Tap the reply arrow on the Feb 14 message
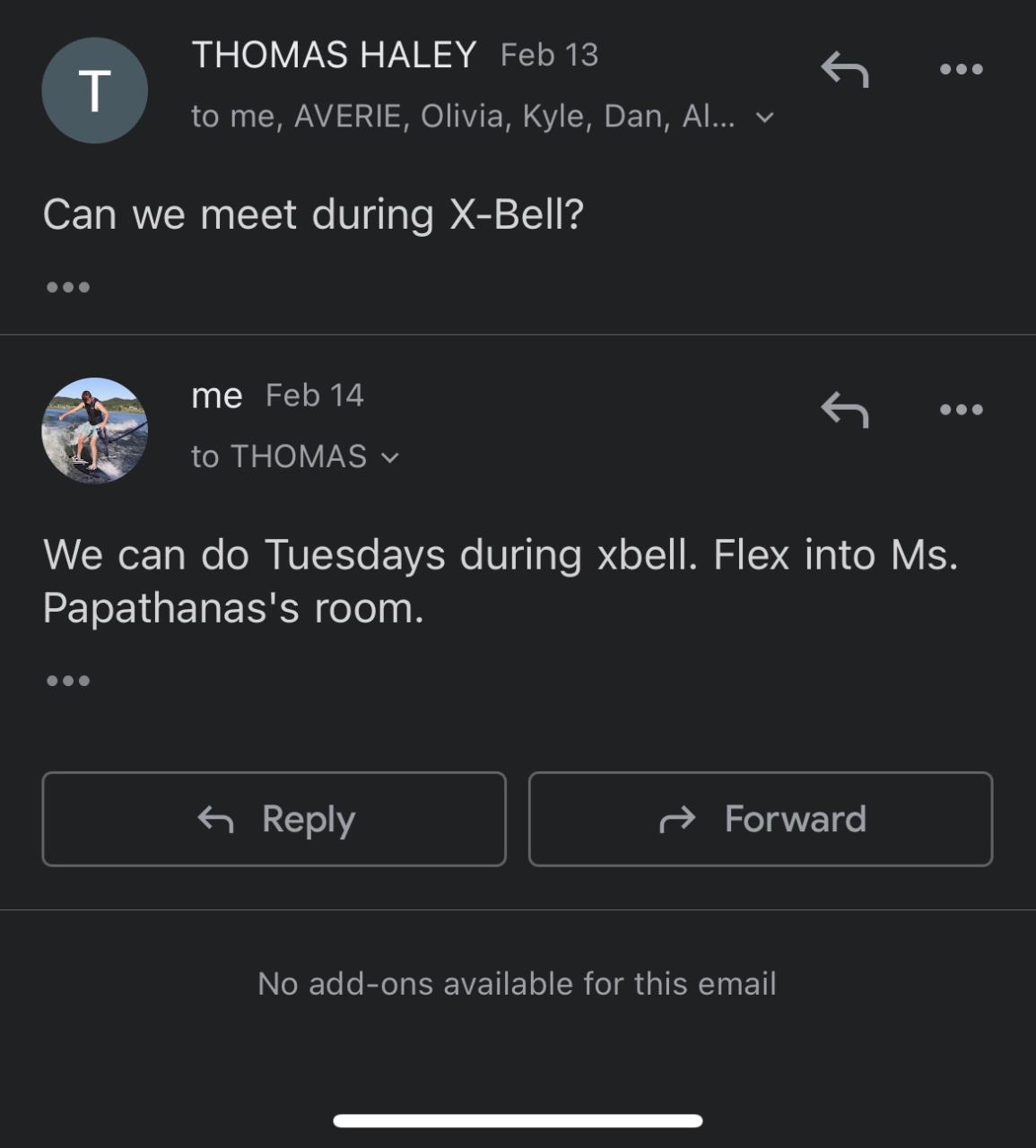Screen dimensions: 1036x1148 pyautogui.click(x=845, y=410)
